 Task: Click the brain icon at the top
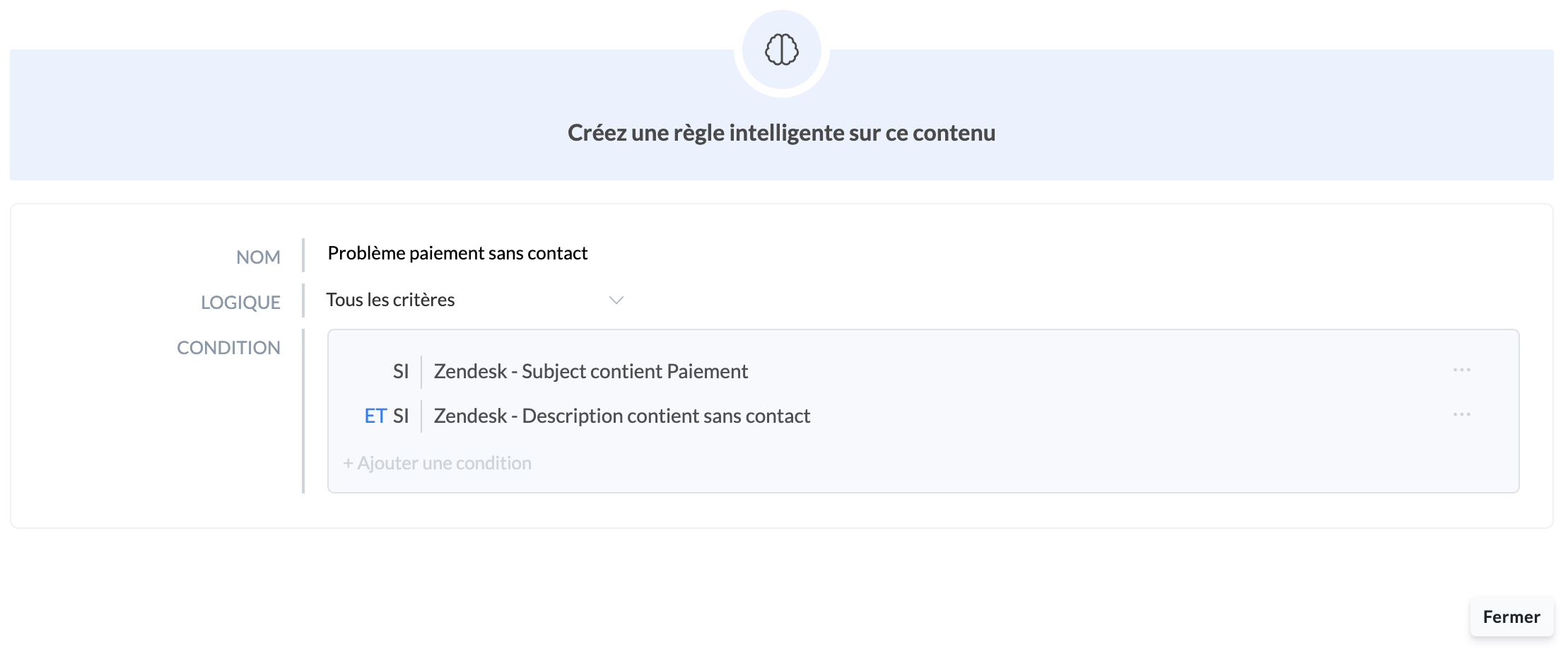[x=781, y=49]
